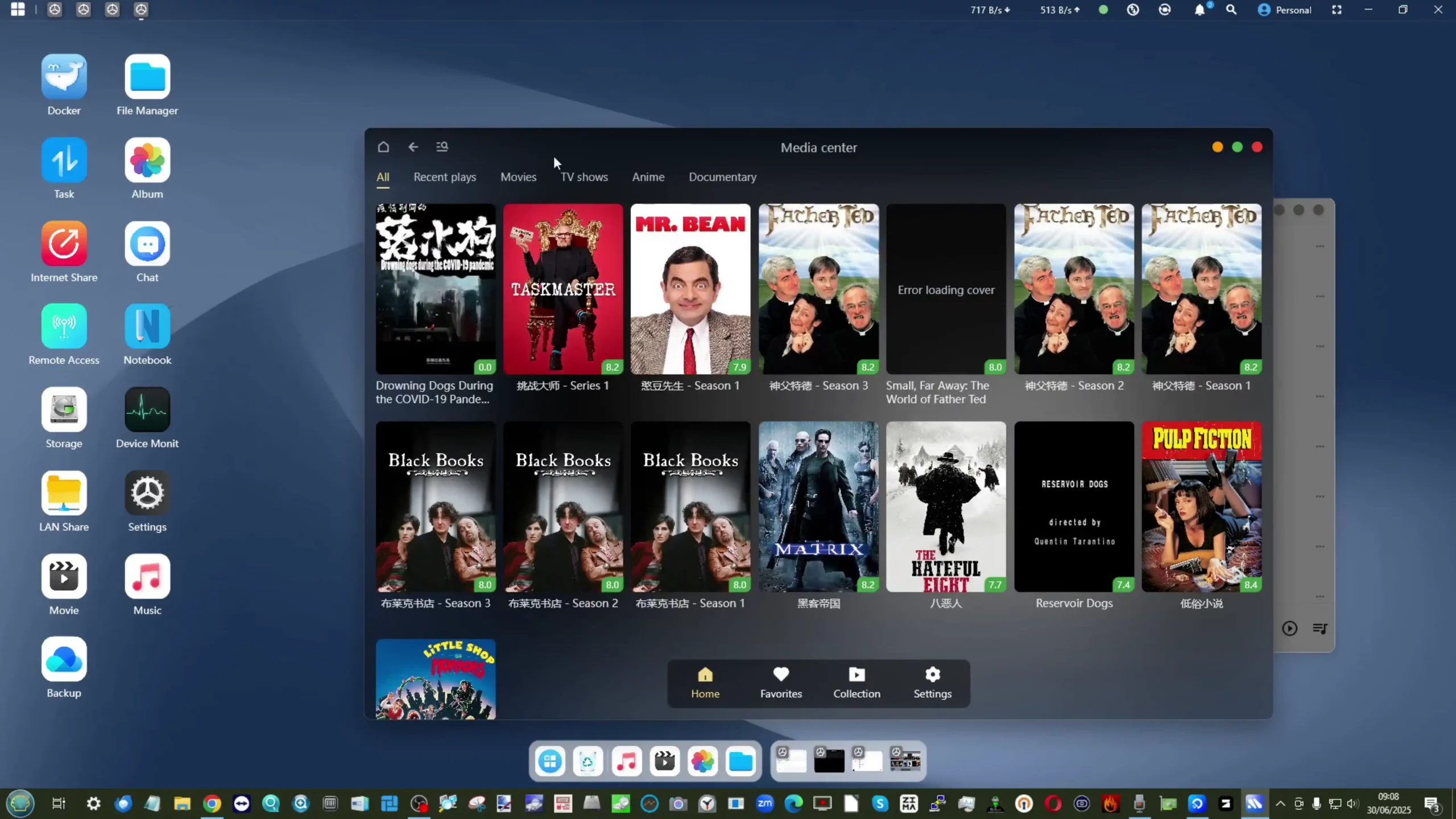
Task: Toggle fullscreen icon in top bar
Action: pyautogui.click(x=1337, y=10)
